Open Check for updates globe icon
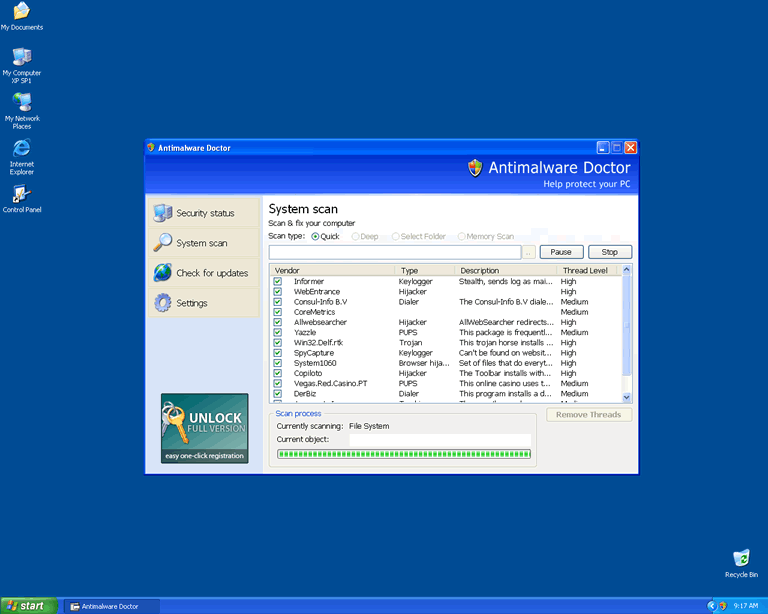 pyautogui.click(x=163, y=273)
